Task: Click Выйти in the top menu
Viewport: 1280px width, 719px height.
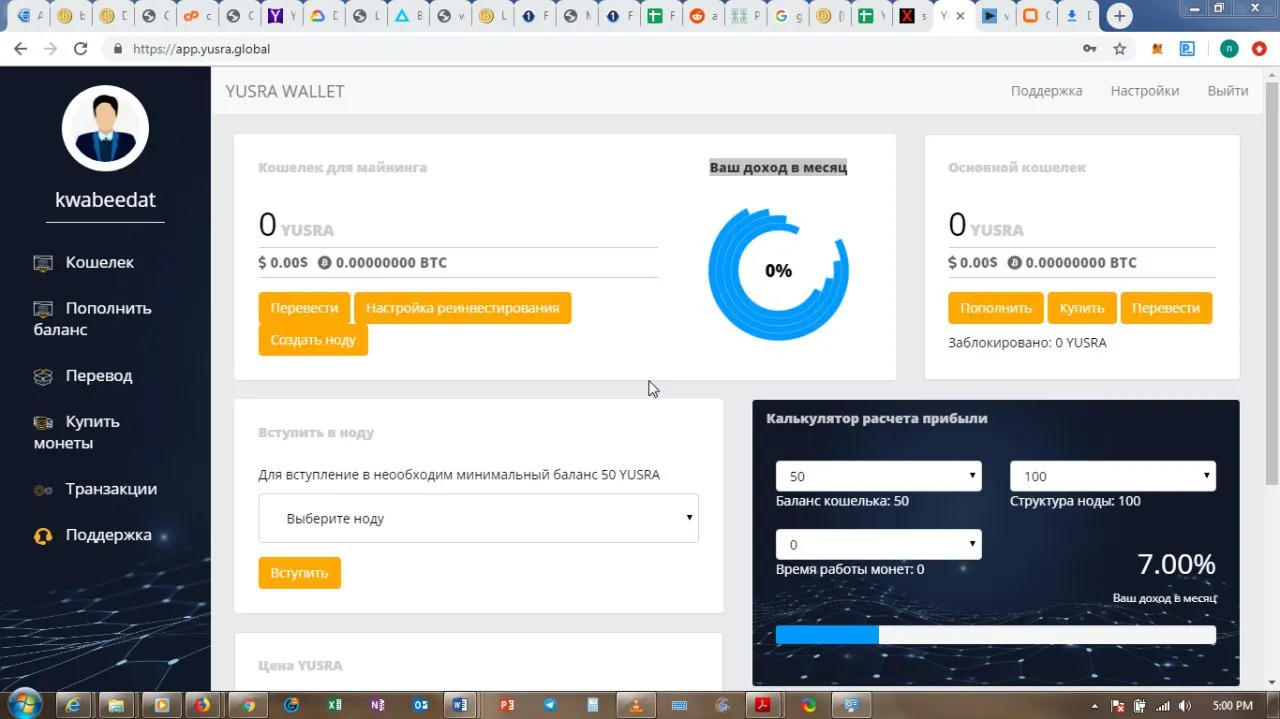Action: (x=1228, y=91)
